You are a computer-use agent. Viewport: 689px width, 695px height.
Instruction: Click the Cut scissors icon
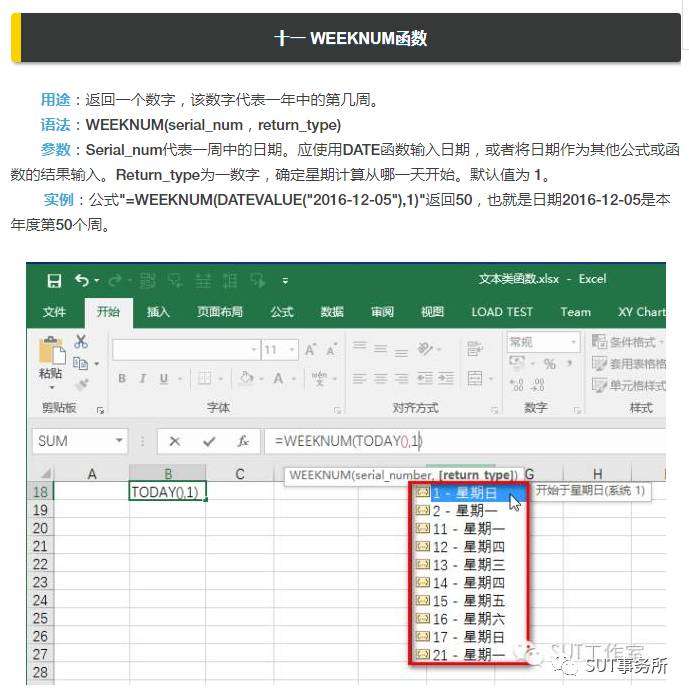(x=81, y=341)
